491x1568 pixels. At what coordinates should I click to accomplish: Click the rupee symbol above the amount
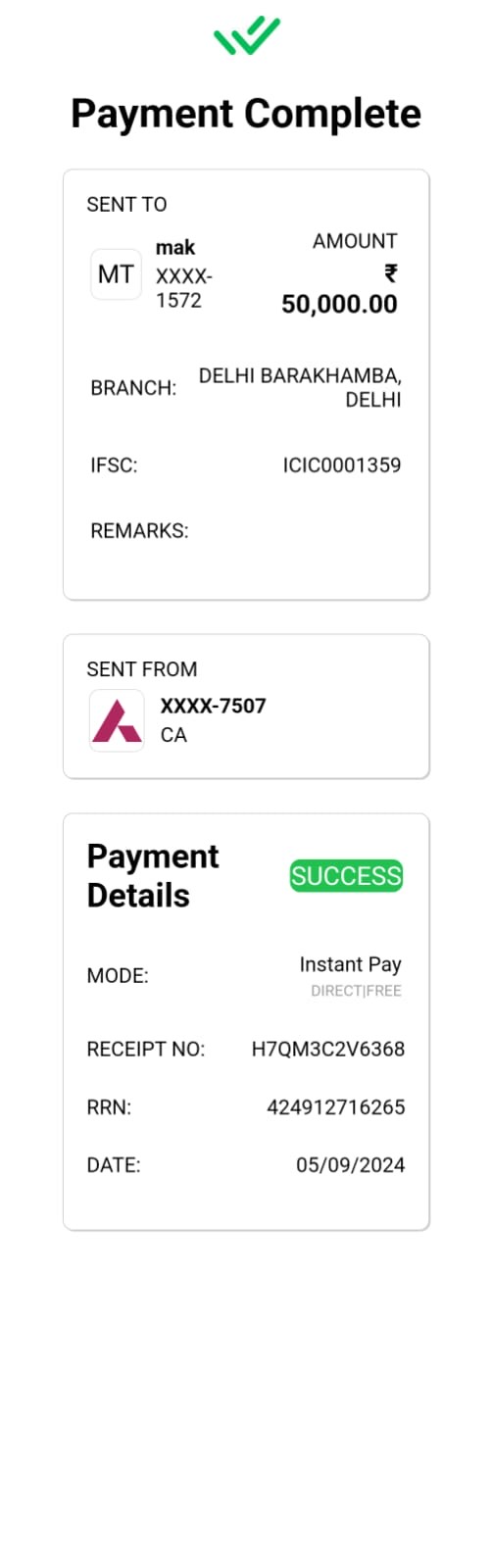pyautogui.click(x=390, y=272)
